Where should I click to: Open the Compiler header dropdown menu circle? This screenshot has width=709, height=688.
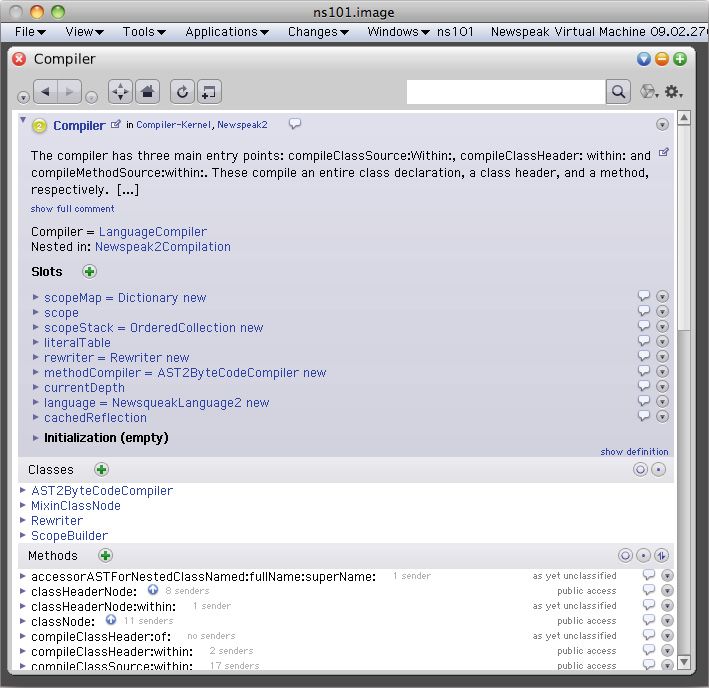click(x=662, y=124)
